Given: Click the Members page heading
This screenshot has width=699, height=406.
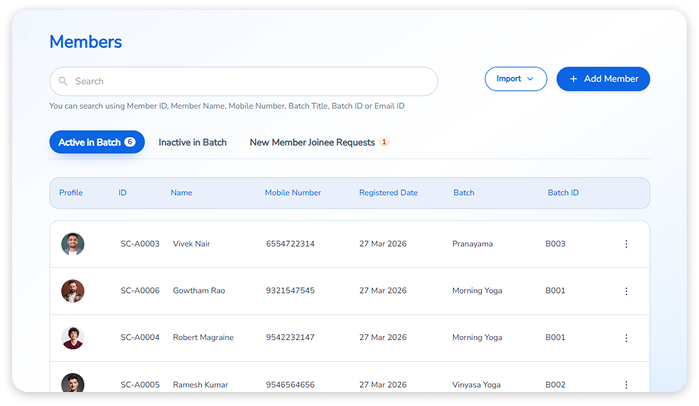Looking at the screenshot, I should pos(86,42).
